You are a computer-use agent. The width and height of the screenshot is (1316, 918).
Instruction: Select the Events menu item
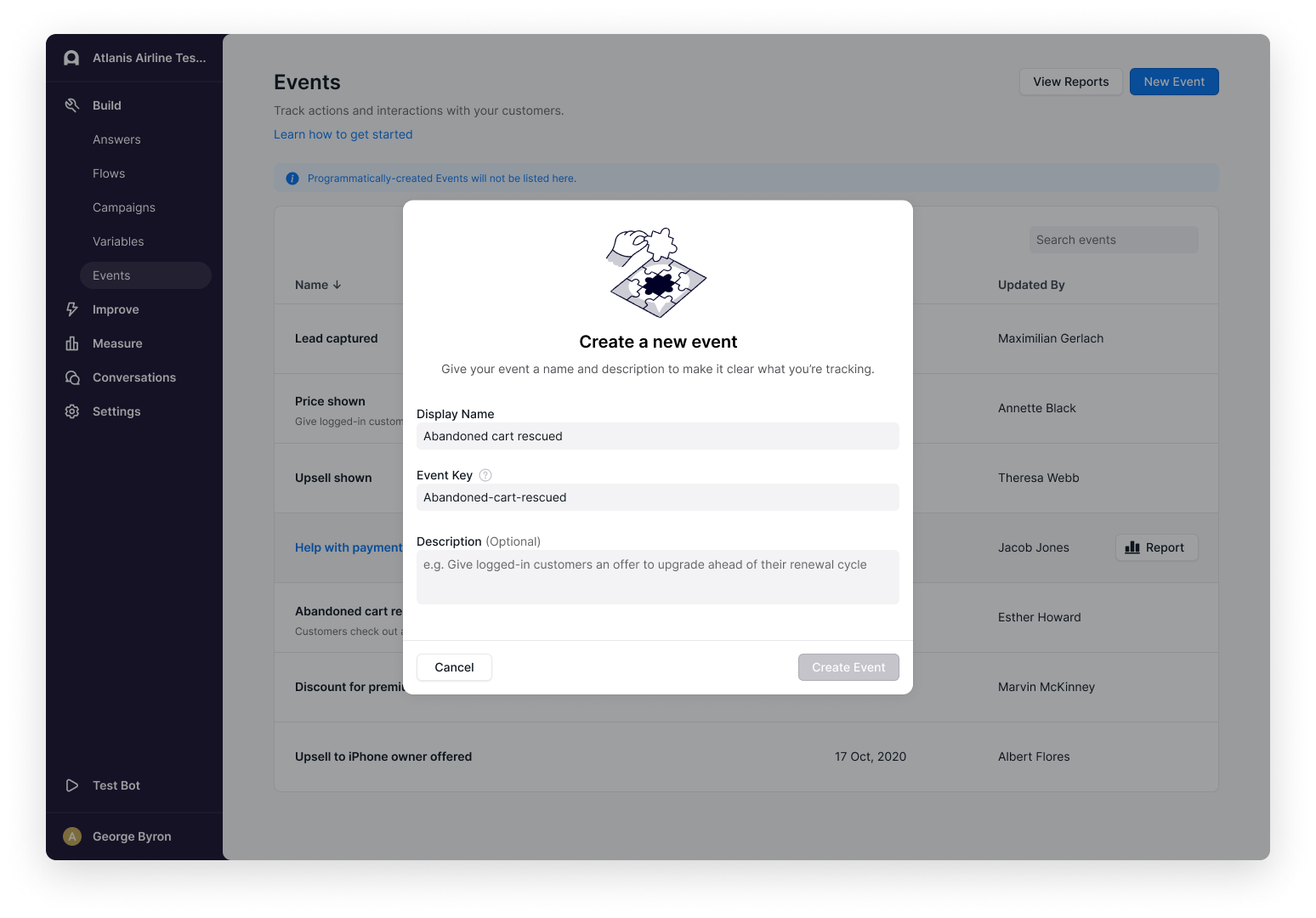pyautogui.click(x=145, y=275)
